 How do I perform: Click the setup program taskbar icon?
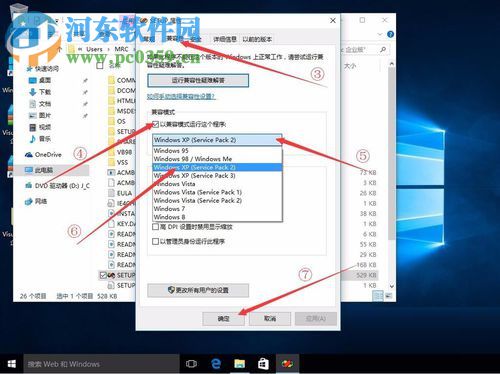coord(287,364)
